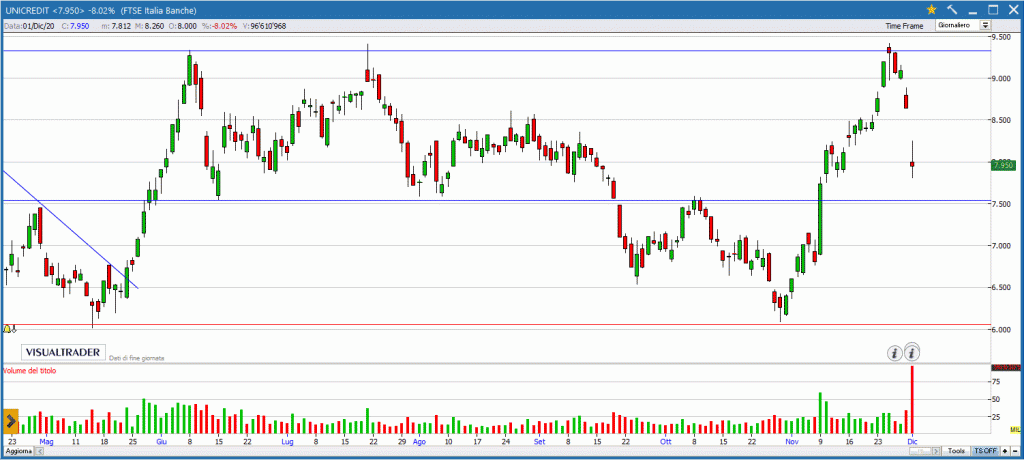Click the 75 volume axis label
Image resolution: width=1024 pixels, height=460 pixels.
point(997,381)
